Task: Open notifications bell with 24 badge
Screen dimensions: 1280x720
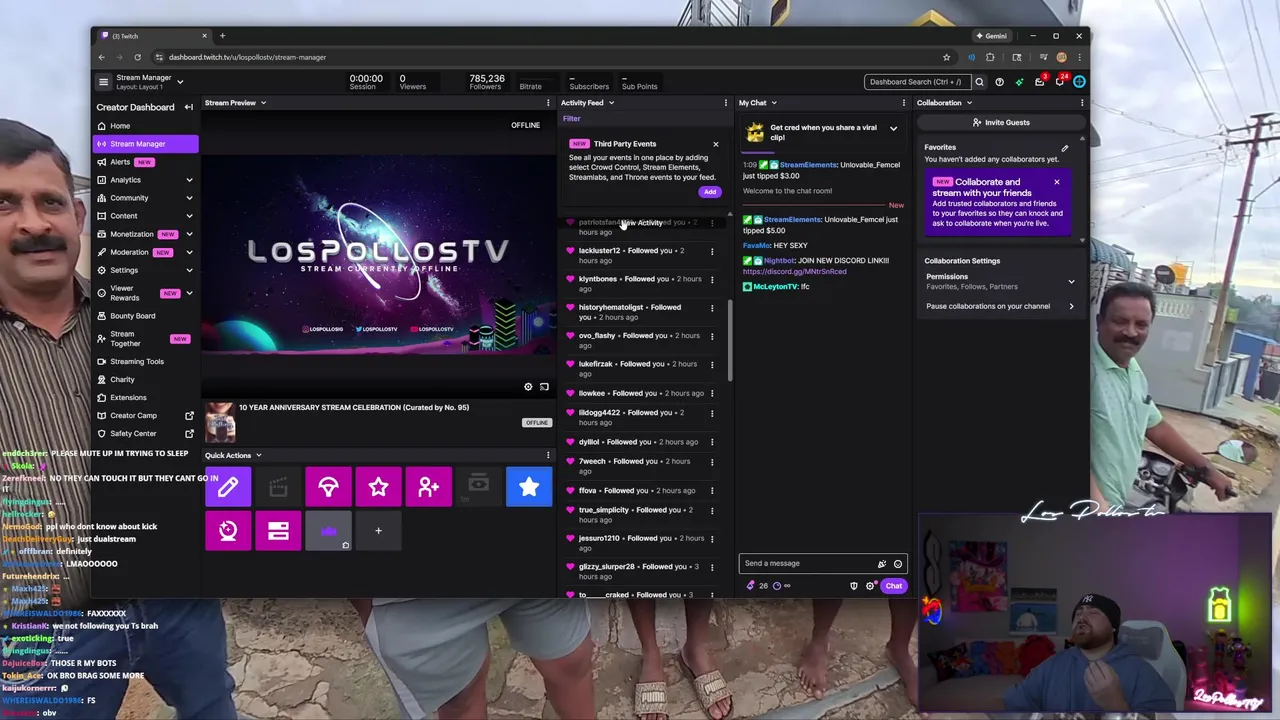Action: [1060, 82]
